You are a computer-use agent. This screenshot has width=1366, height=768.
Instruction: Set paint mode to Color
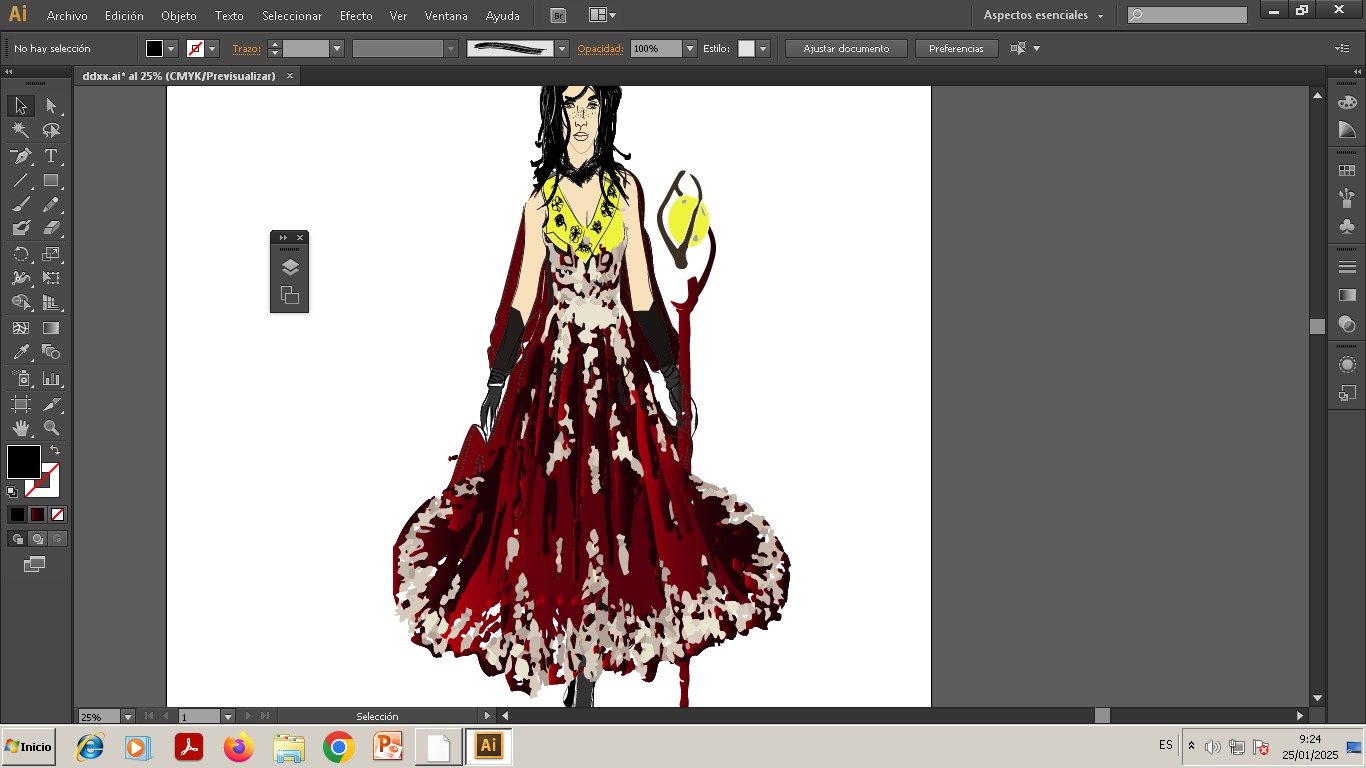pos(17,514)
